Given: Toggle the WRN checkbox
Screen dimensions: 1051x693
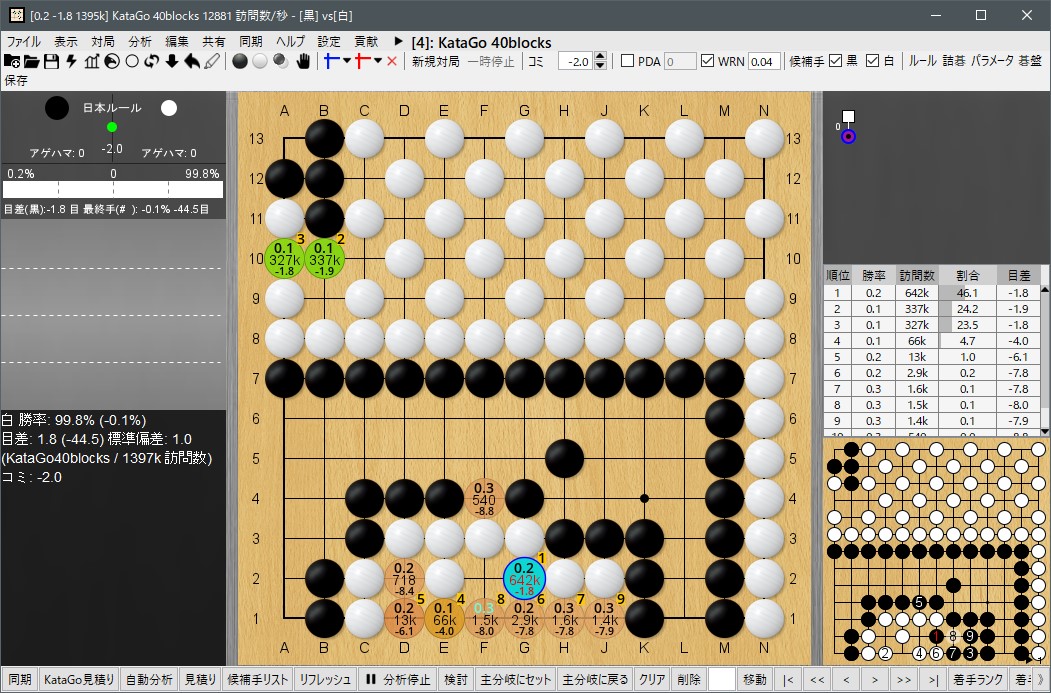Looking at the screenshot, I should coord(707,61).
